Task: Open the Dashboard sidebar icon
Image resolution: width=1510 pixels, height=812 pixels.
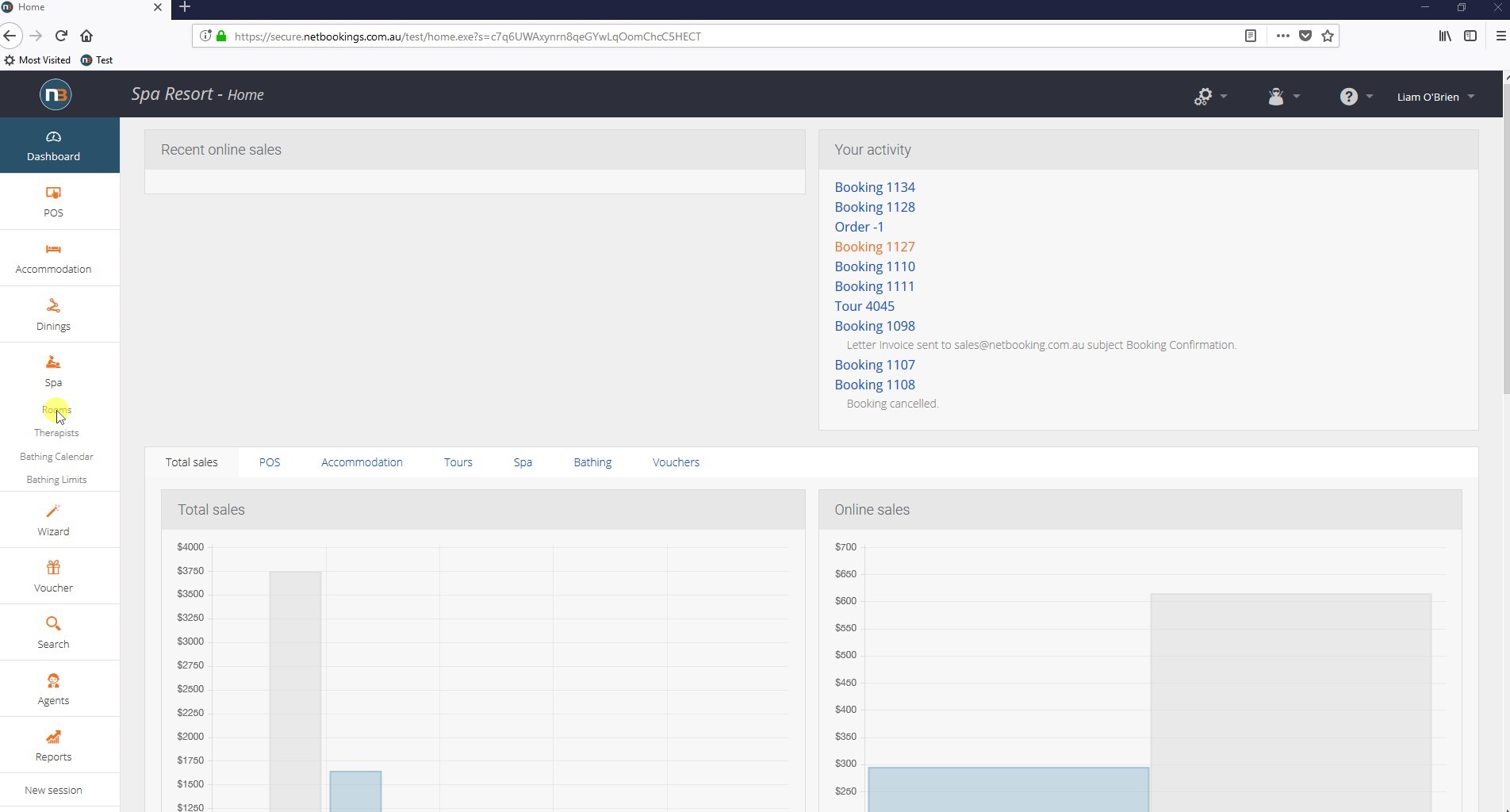Action: point(53,138)
